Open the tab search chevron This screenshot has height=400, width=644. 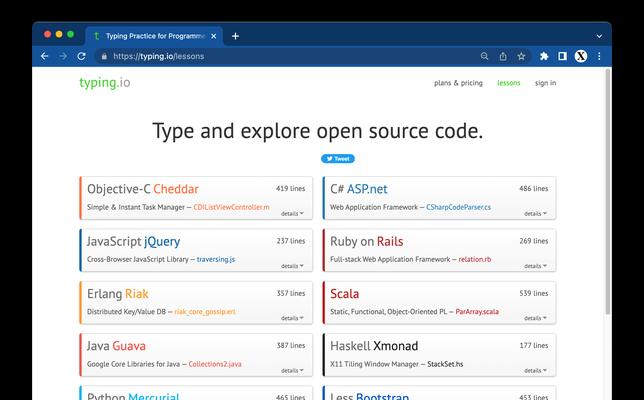pyautogui.click(x=599, y=36)
